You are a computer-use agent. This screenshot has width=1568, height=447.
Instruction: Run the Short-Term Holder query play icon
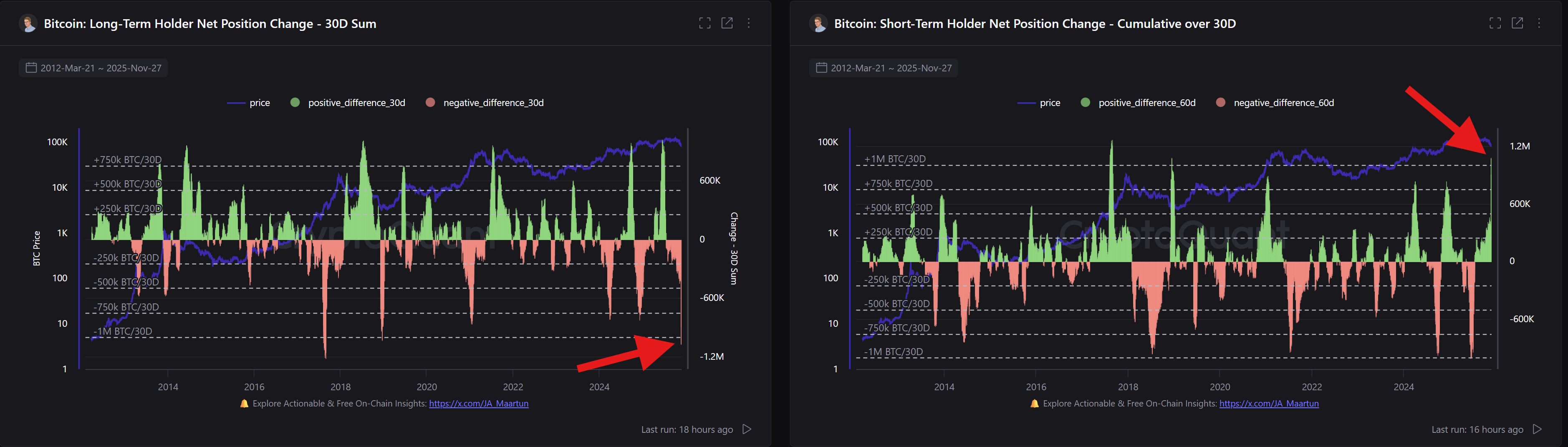pos(1537,429)
